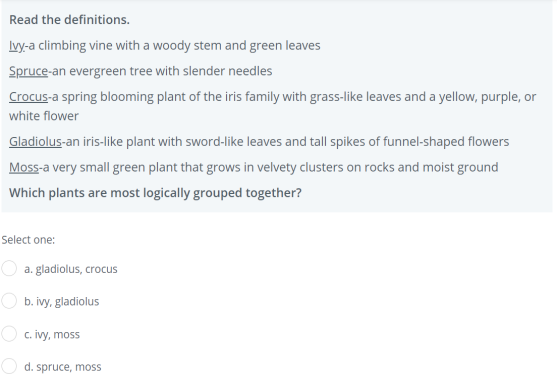The image size is (557, 377).
Task: Click the 'd. spruce, moss' answer label
Action: coord(63,366)
